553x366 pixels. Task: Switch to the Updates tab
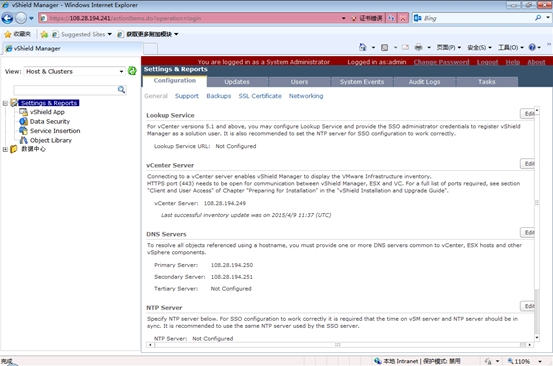(237, 82)
